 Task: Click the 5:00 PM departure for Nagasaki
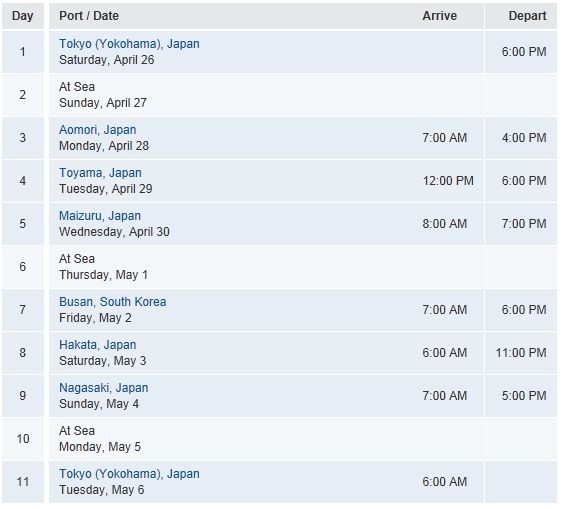524,396
